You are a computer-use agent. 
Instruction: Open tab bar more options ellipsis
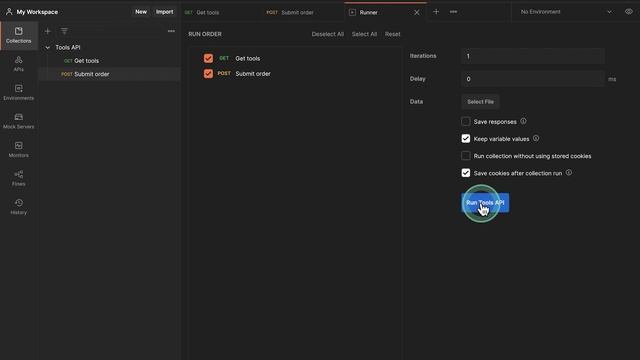point(453,12)
